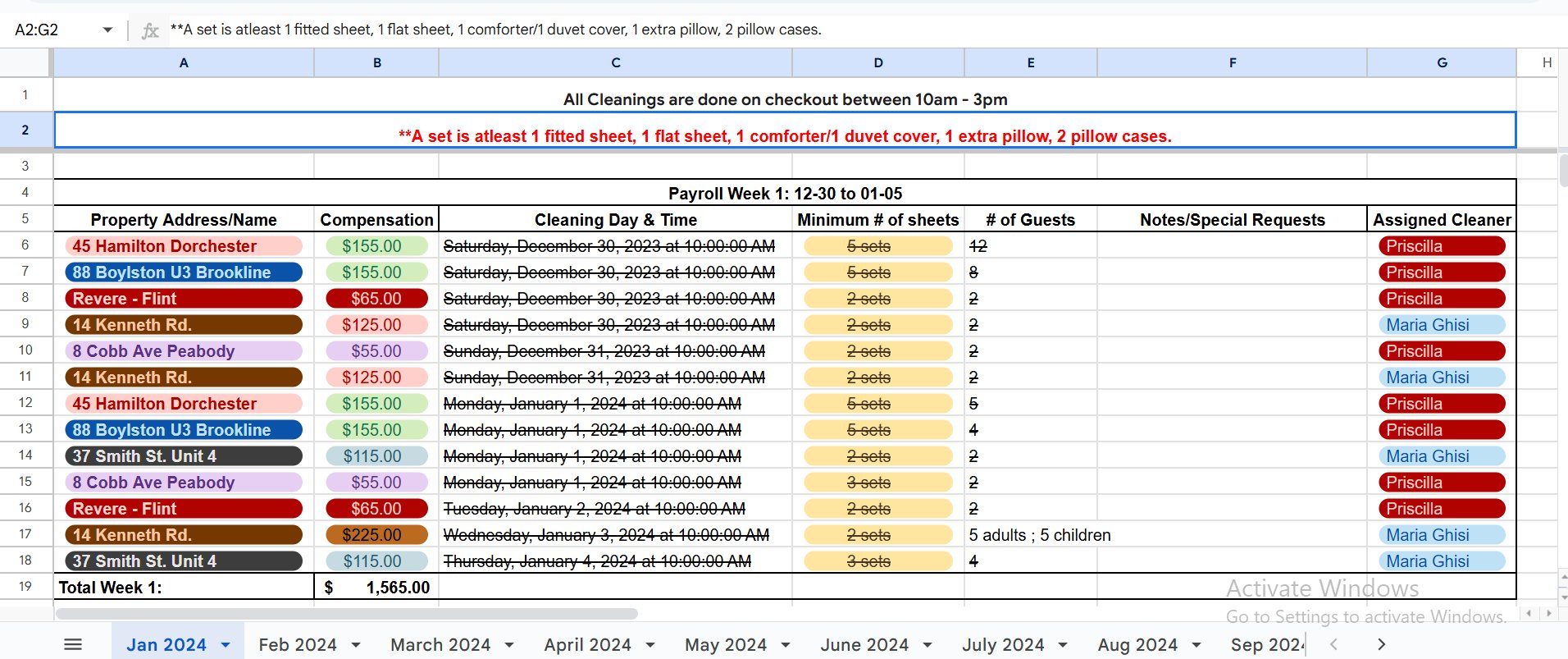
Task: Click the 'Maria Ghisi' chip in row 9
Action: [x=1442, y=325]
